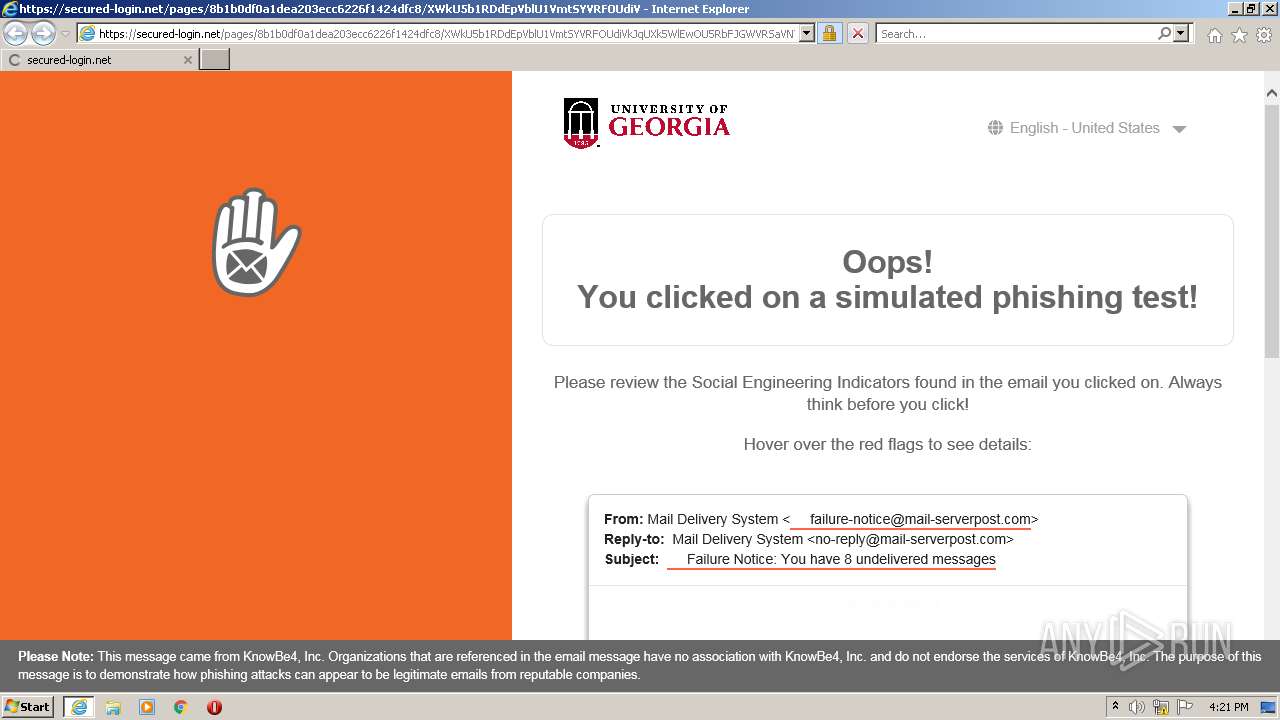Expand the address bar autocomplete dropdown
The width and height of the screenshot is (1280, 720).
click(x=806, y=33)
